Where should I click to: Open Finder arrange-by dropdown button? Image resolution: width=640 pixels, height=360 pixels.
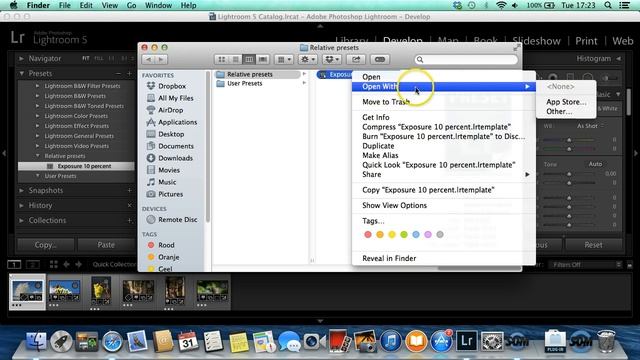[284, 60]
